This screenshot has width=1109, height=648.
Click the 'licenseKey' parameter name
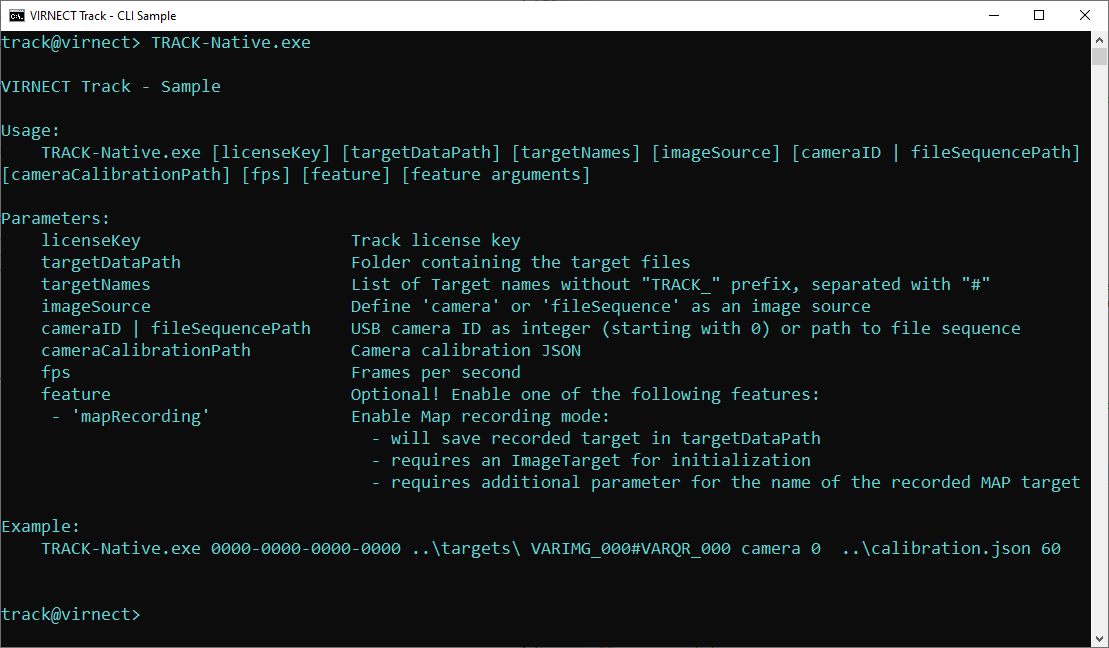pos(91,241)
